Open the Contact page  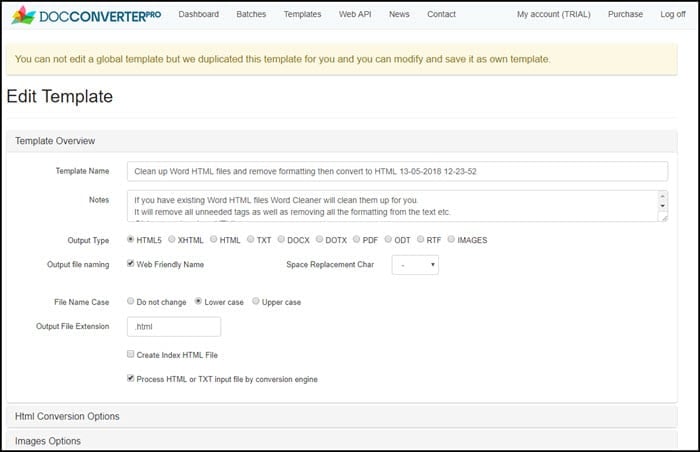(x=441, y=14)
